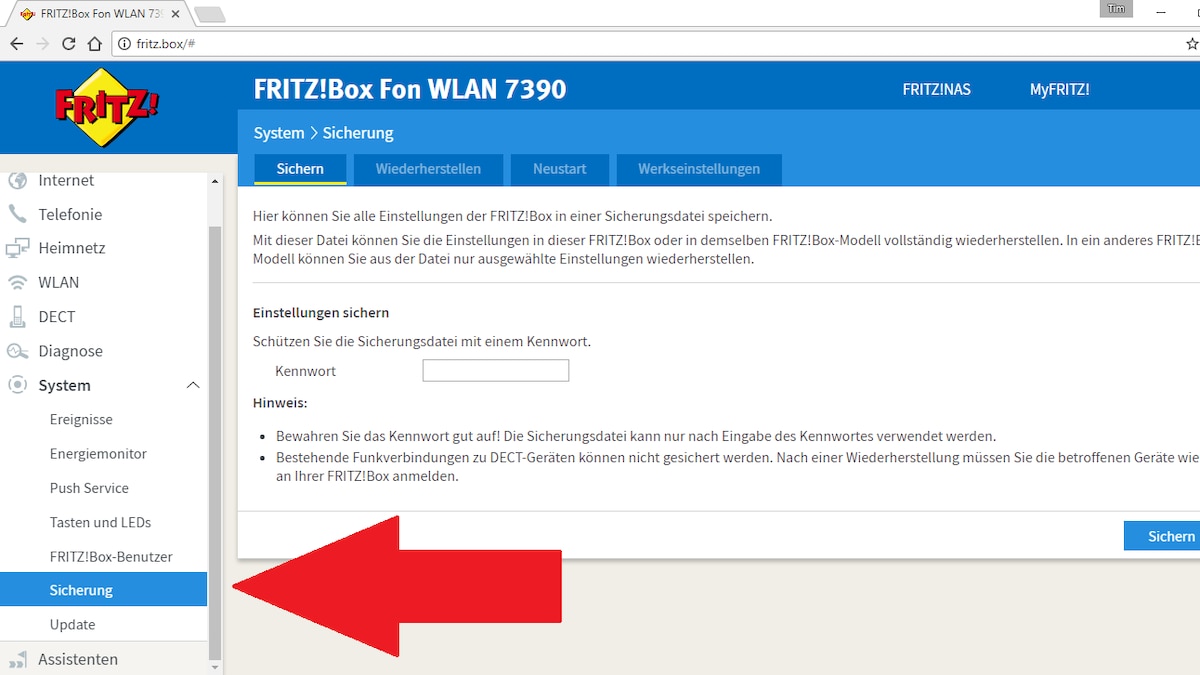The image size is (1200, 675).
Task: Select Update in the System submenu
Action: [72, 623]
